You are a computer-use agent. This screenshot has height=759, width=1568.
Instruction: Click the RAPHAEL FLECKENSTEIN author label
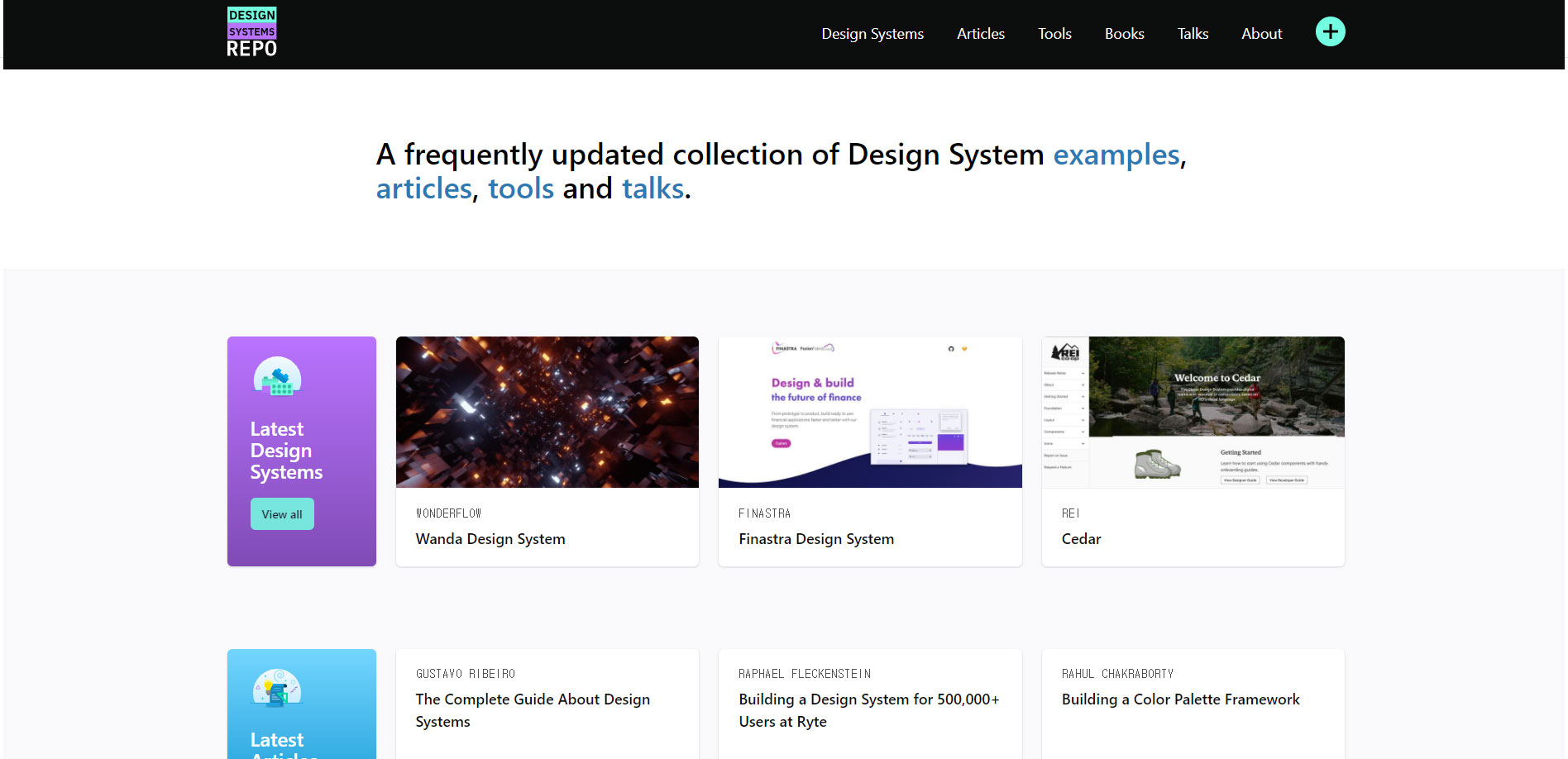(804, 674)
